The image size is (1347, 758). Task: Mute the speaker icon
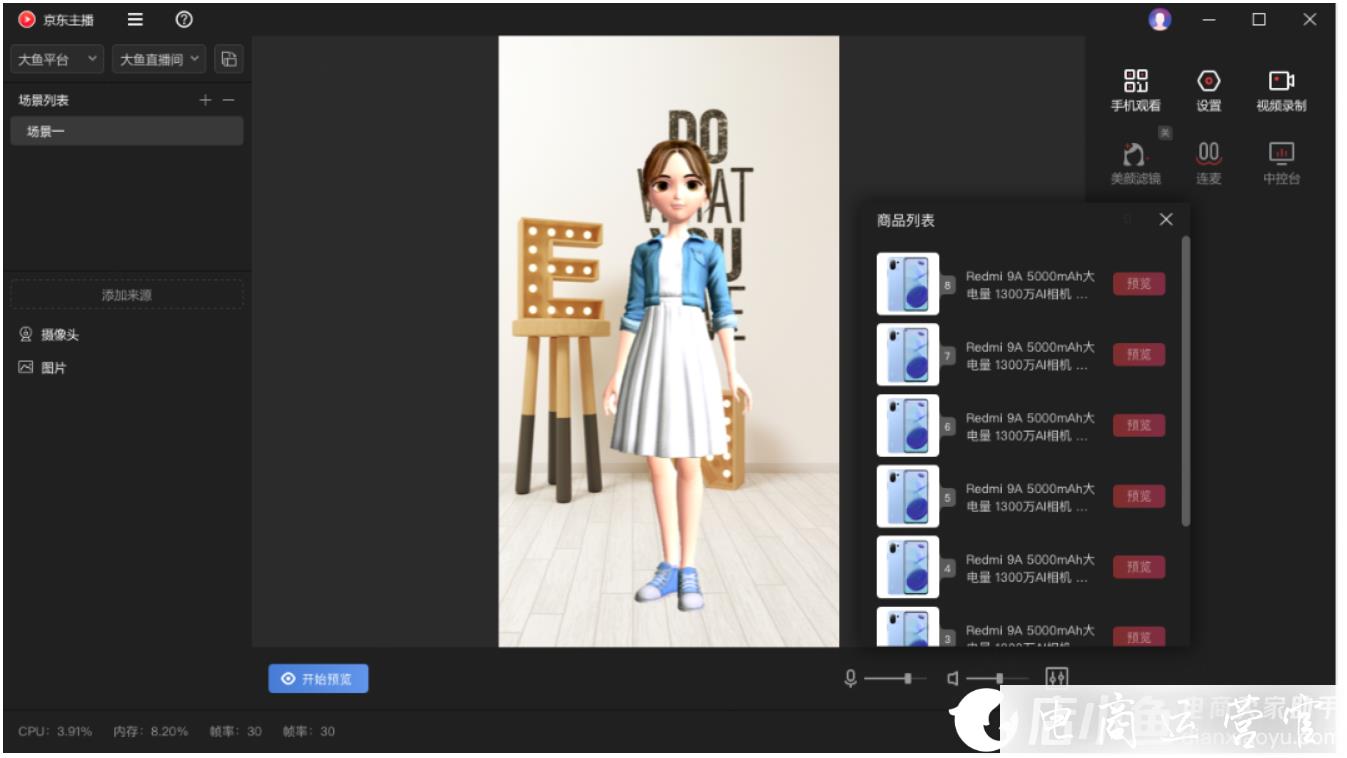[x=953, y=679]
